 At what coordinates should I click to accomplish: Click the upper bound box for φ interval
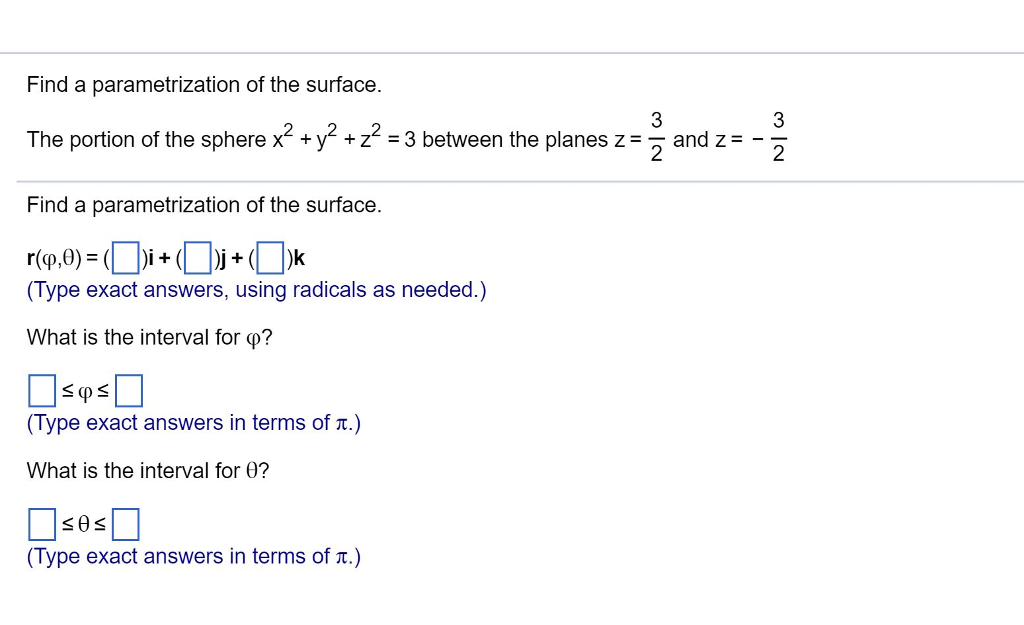coord(130,390)
